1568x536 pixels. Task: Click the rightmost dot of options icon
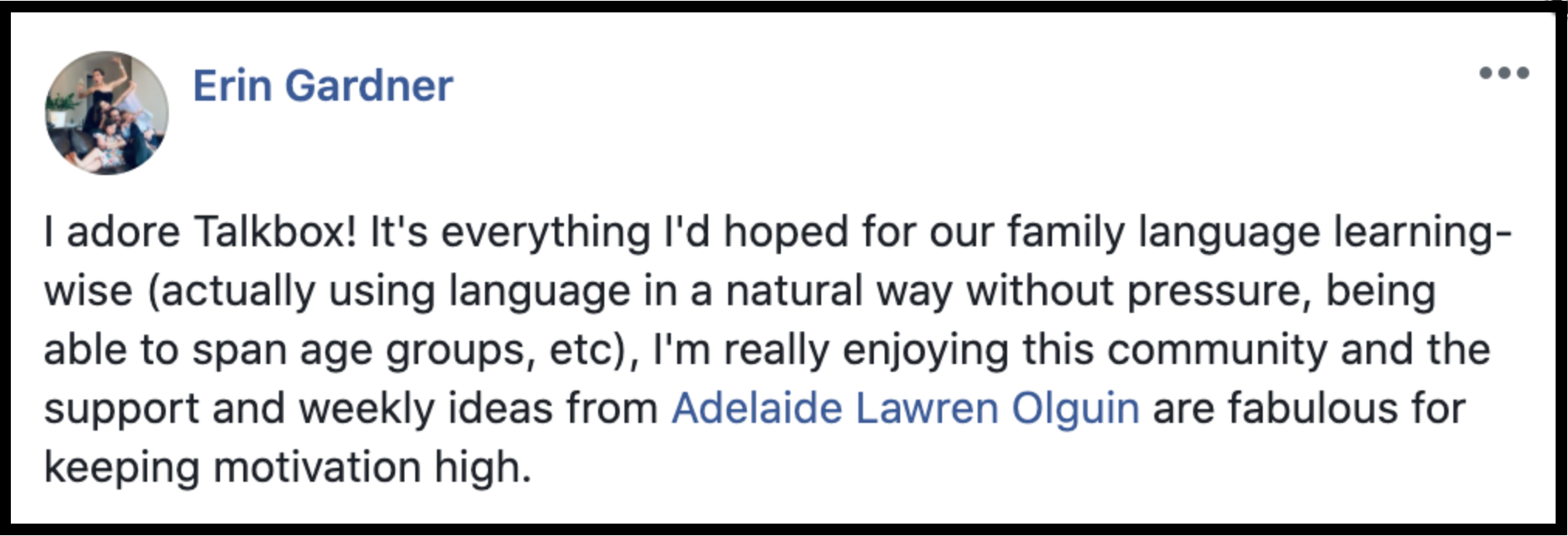[x=1522, y=73]
